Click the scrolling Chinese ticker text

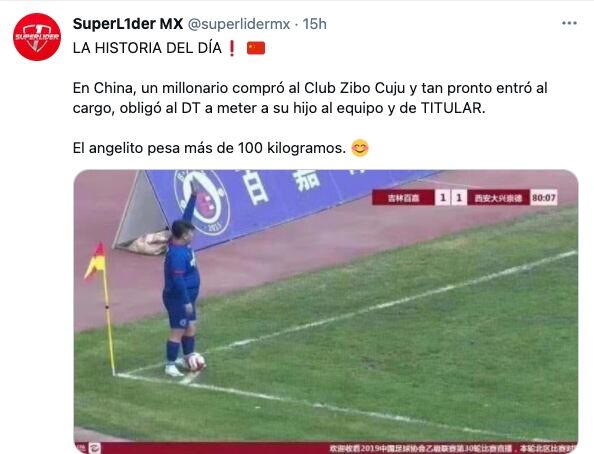click(x=453, y=448)
